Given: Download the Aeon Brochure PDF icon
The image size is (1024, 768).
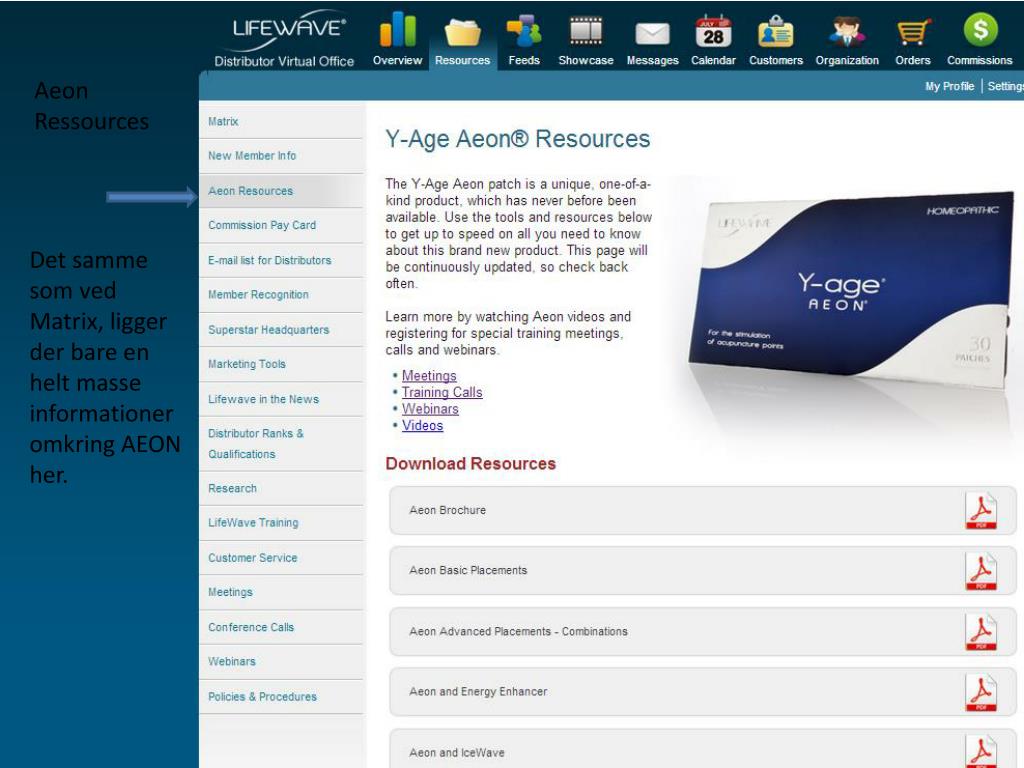Looking at the screenshot, I should [x=981, y=511].
